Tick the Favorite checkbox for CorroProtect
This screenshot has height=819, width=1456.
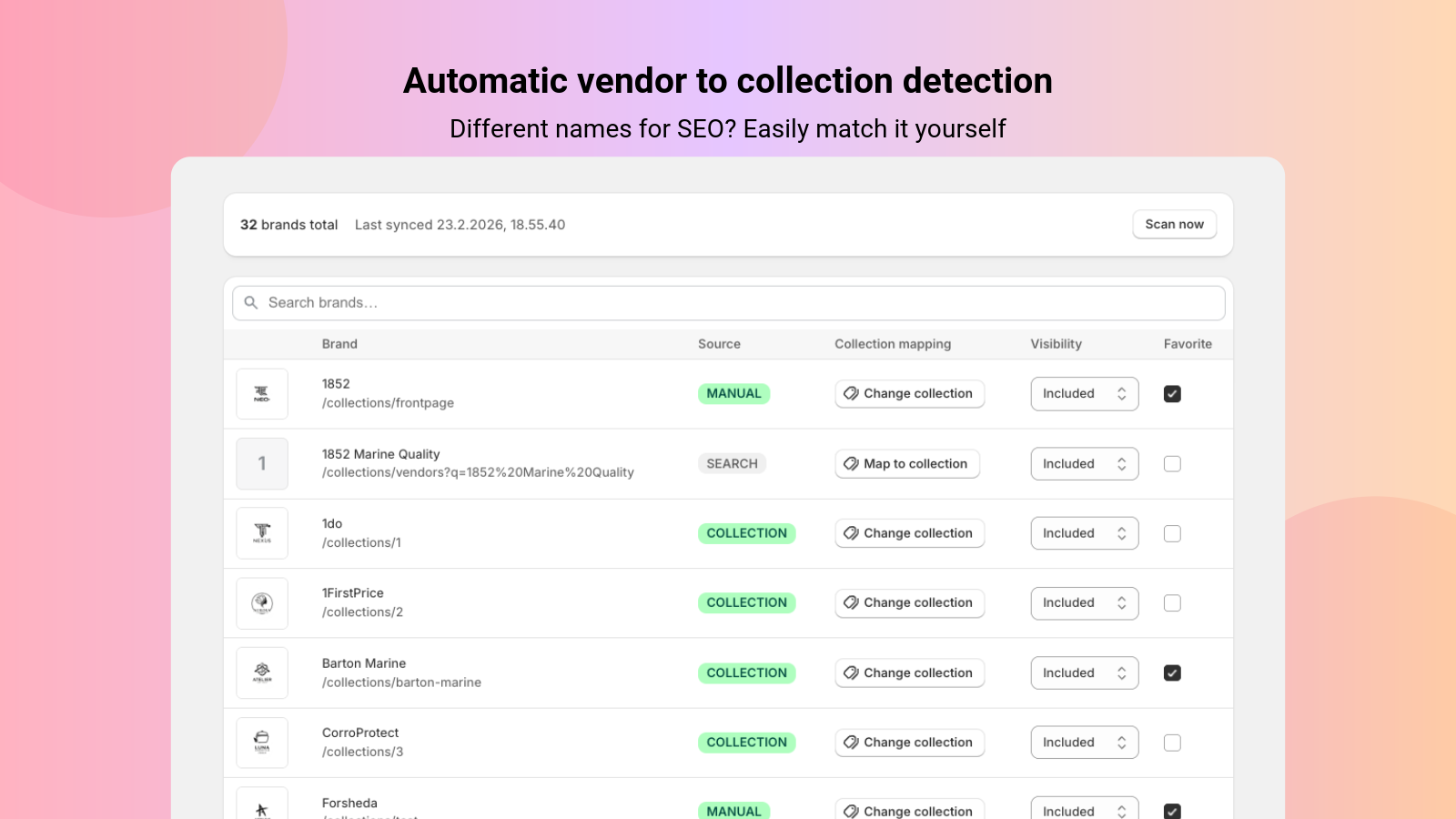1172,743
